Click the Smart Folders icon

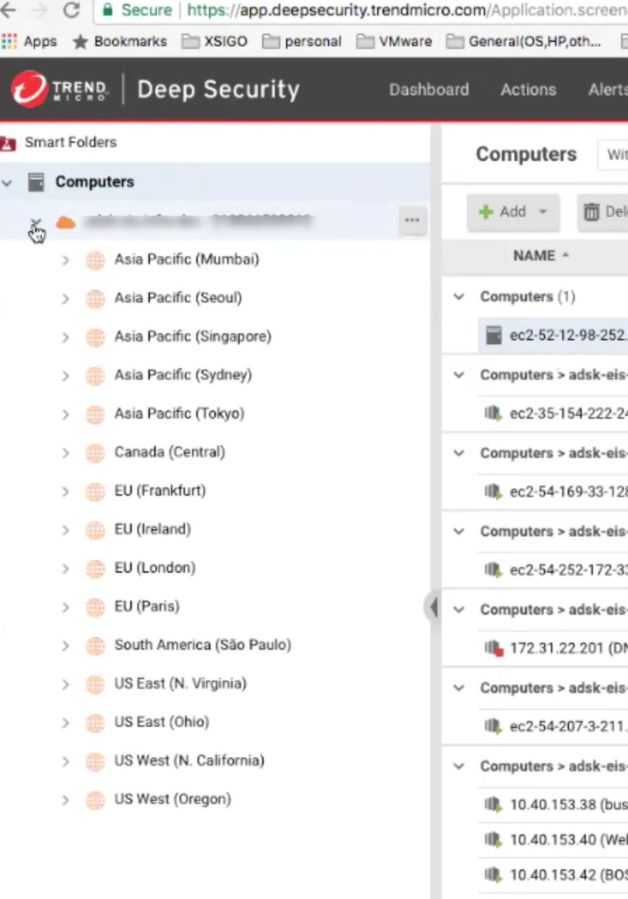click(x=9, y=143)
